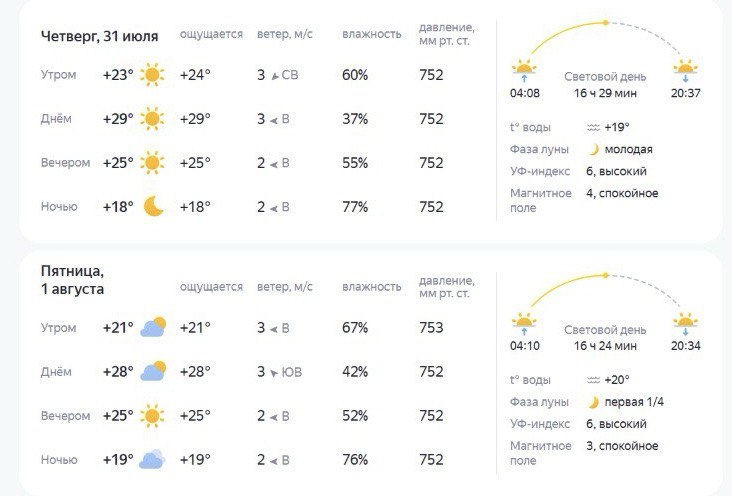732x496 pixels.
Task: Click the sunset icon above 20:37
Action: tap(685, 69)
